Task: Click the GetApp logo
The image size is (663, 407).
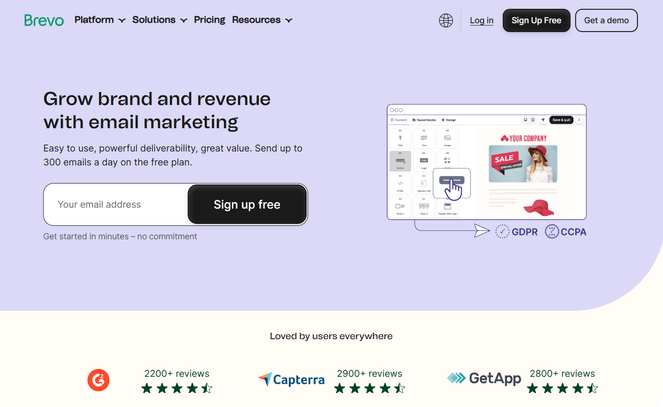Action: point(484,379)
